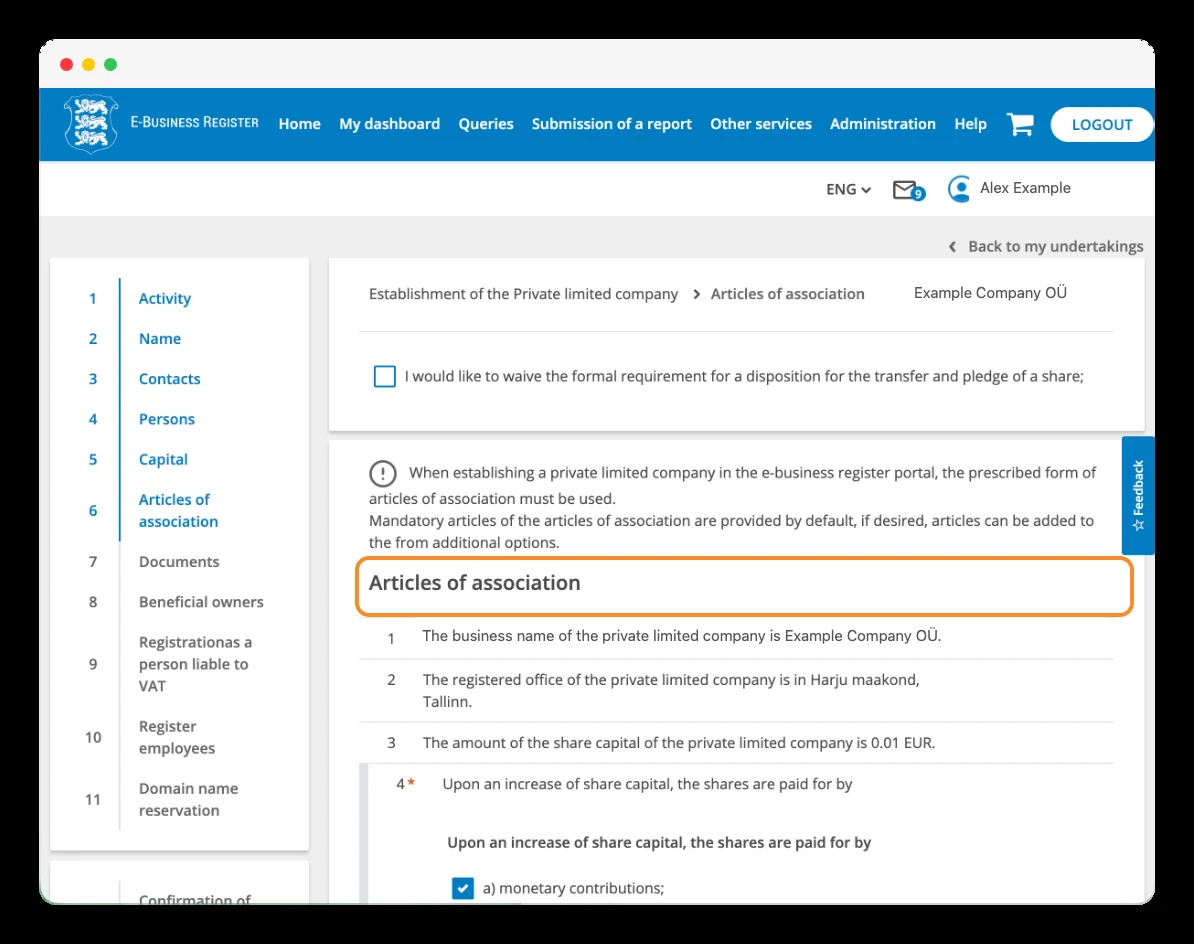This screenshot has width=1194, height=944.
Task: Click the E-Business Register title text
Action: pos(194,123)
